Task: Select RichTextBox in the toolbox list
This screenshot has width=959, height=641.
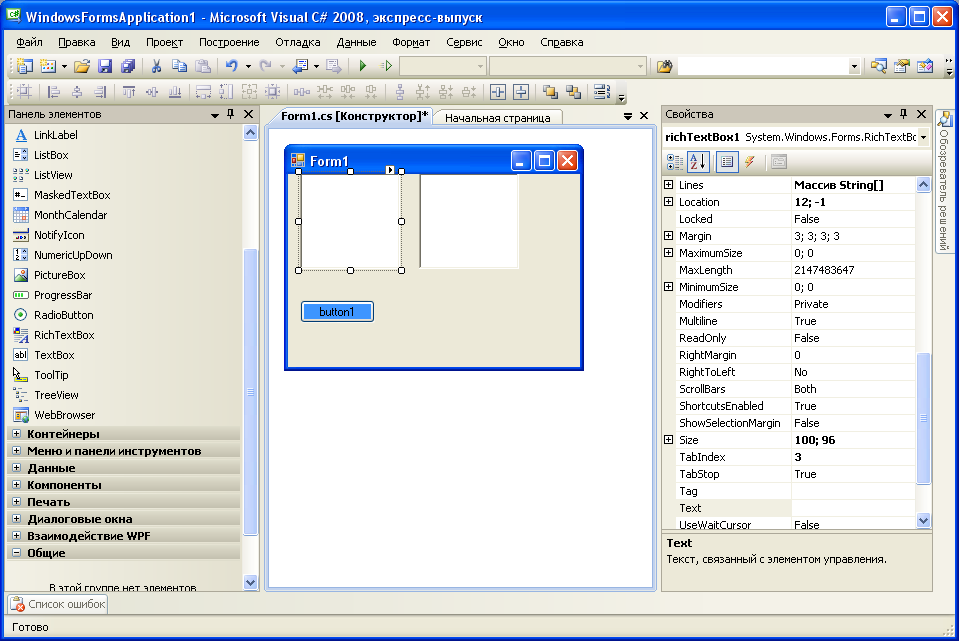Action: point(64,335)
